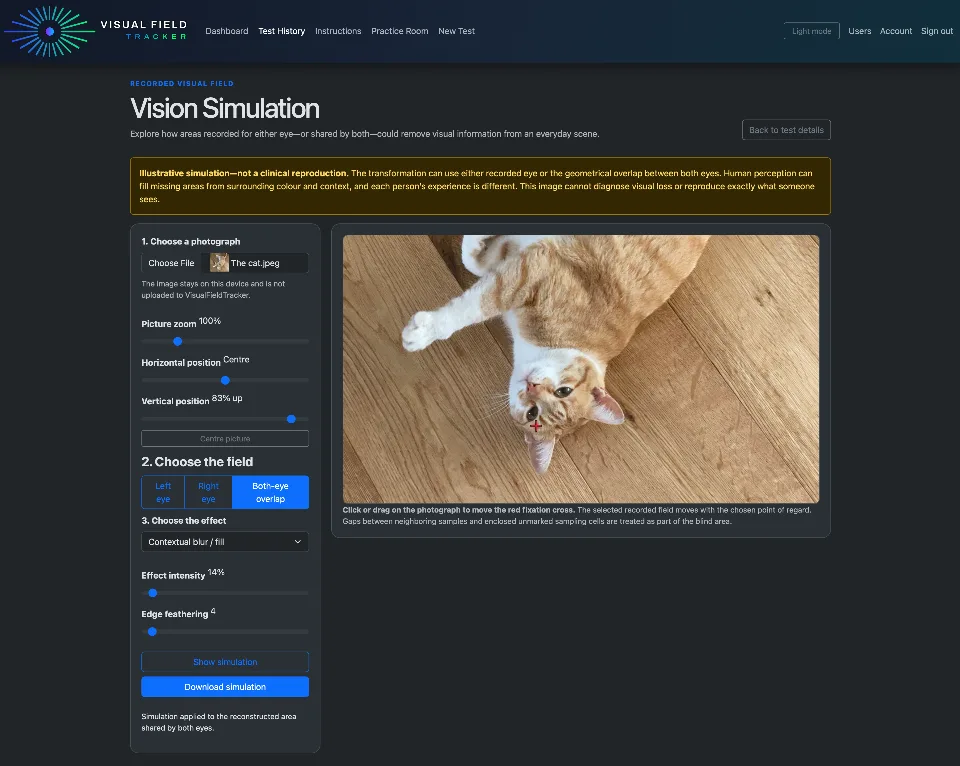Screen dimensions: 960x766
Task: Click the '2. Choose the field' heading
Action: (197, 462)
